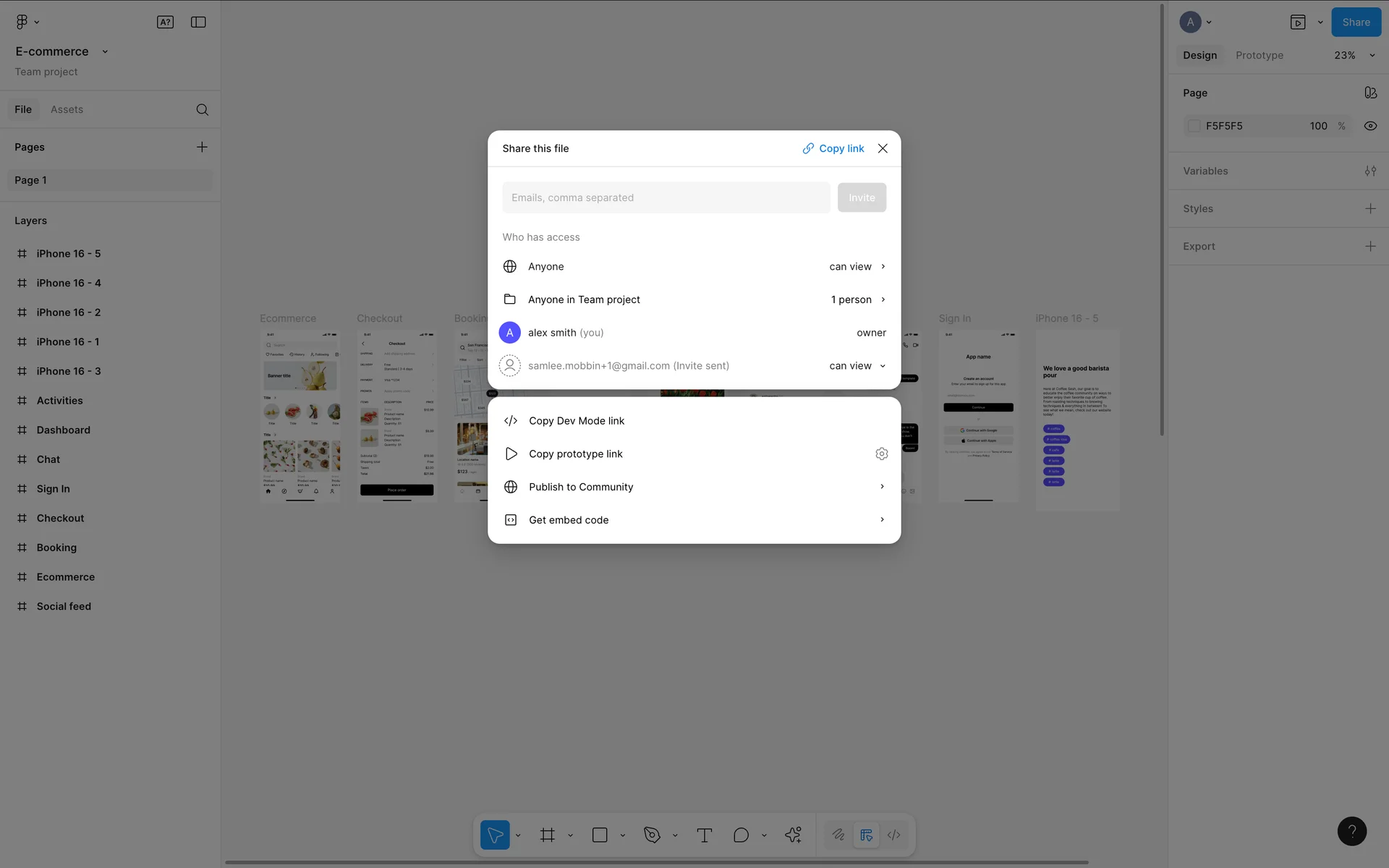Image resolution: width=1389 pixels, height=868 pixels.
Task: Click the emails invite input field
Action: pos(666,197)
